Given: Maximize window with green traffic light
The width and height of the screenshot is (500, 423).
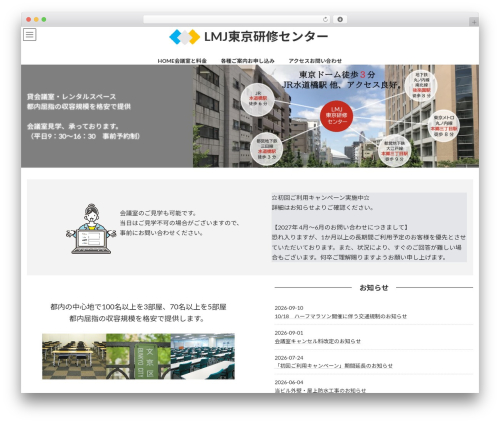Looking at the screenshot, I should (x=44, y=20).
